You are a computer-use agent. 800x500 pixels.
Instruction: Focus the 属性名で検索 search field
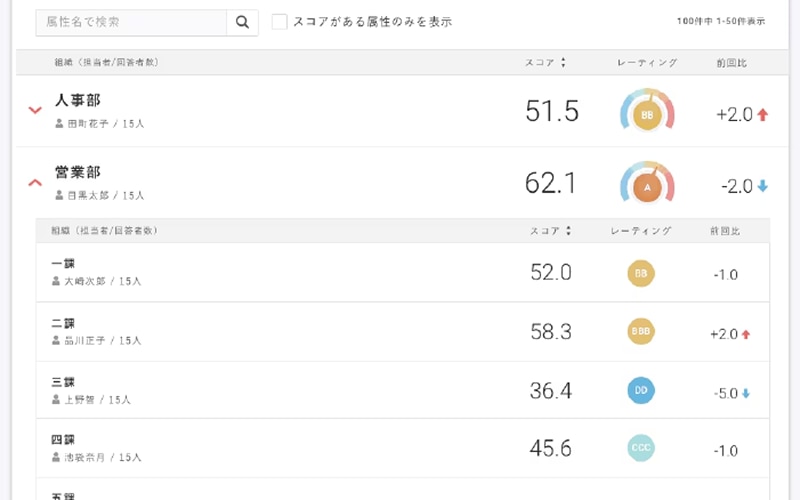pyautogui.click(x=131, y=22)
